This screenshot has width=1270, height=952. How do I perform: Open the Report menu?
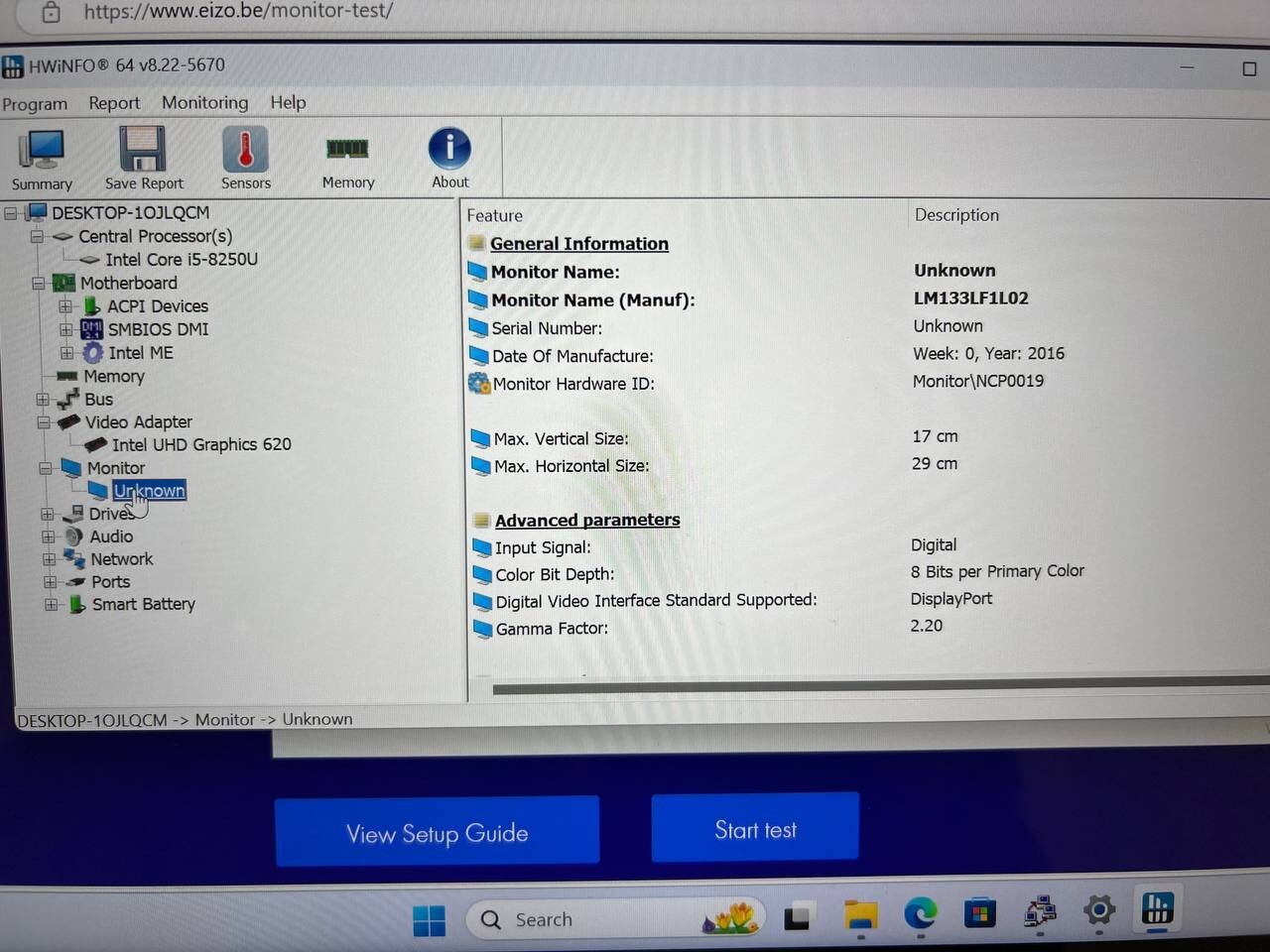tap(114, 103)
